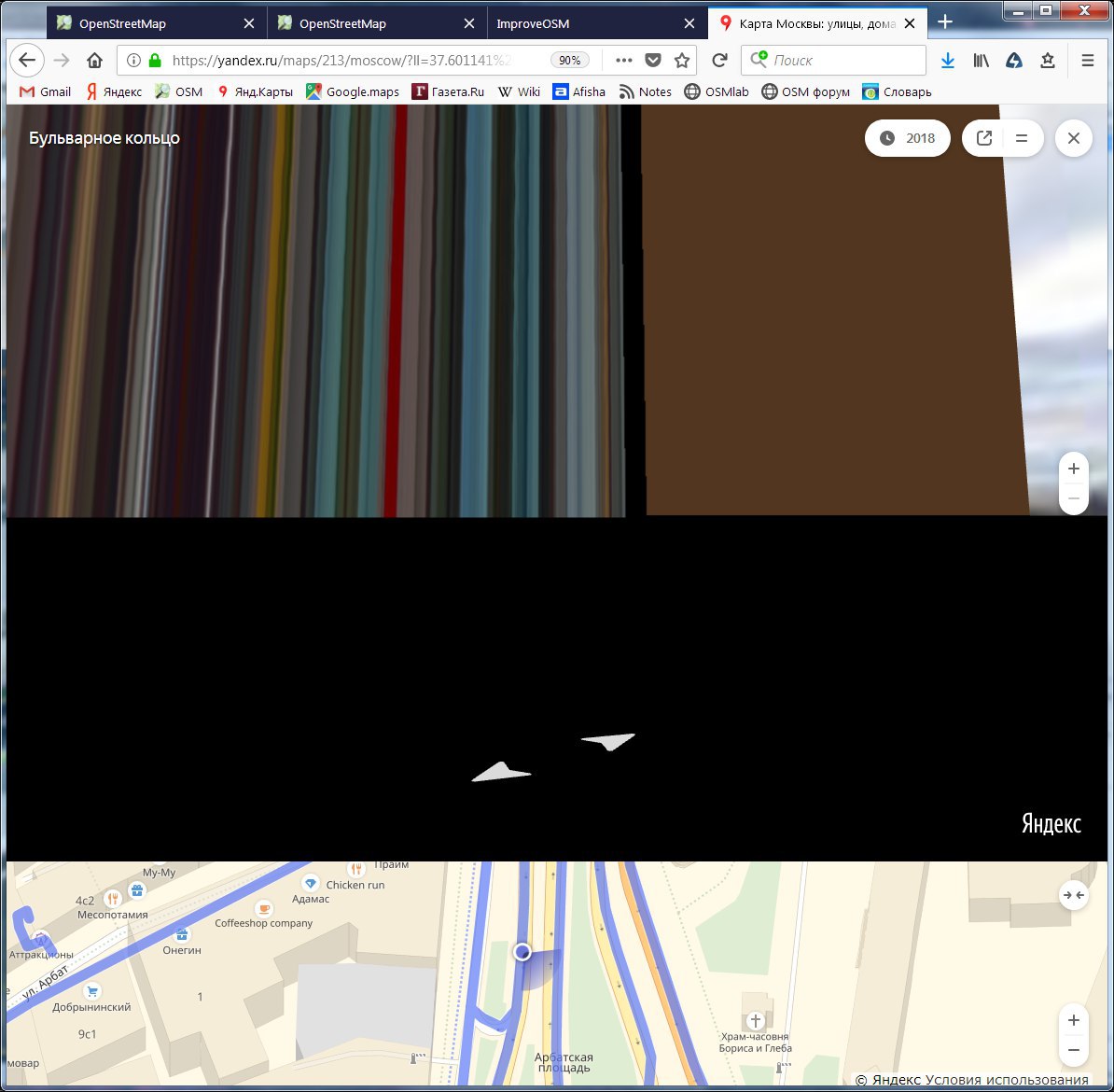Open the Янд.Карты bookmark
The height and width of the screenshot is (1092, 1114).
click(255, 91)
